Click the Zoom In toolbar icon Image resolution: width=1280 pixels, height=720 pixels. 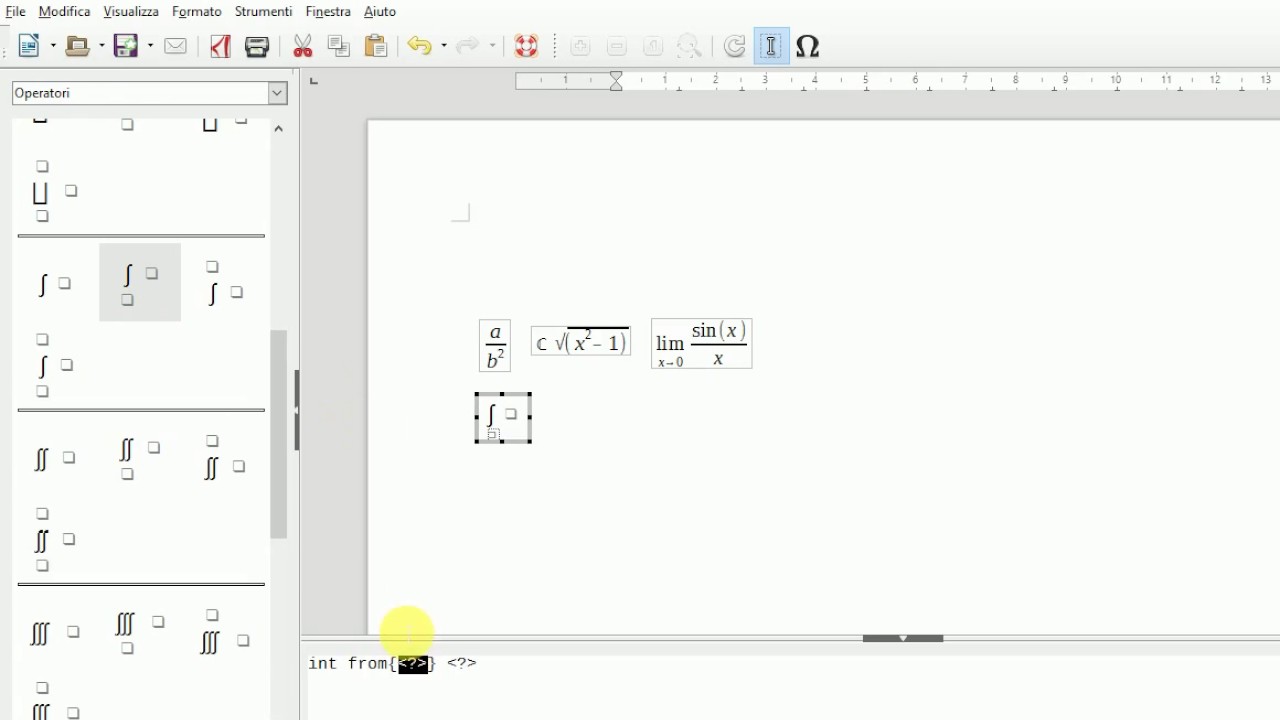tap(580, 46)
